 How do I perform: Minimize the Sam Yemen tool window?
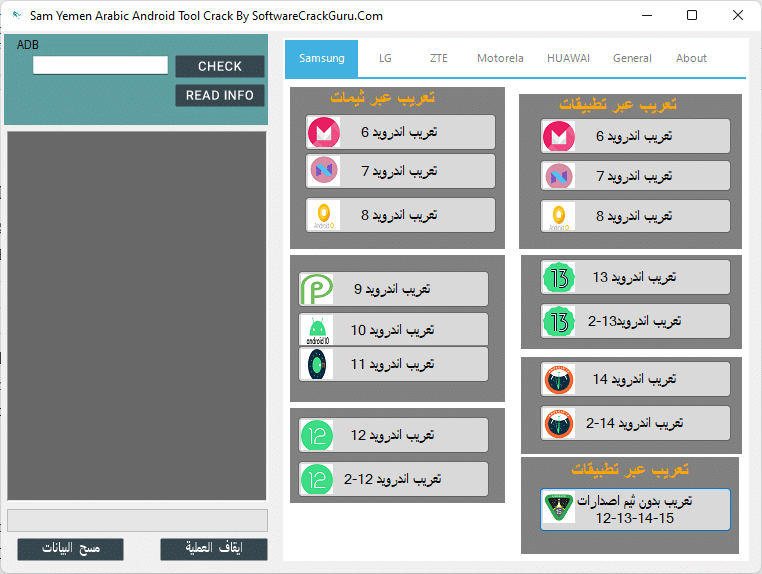647,16
